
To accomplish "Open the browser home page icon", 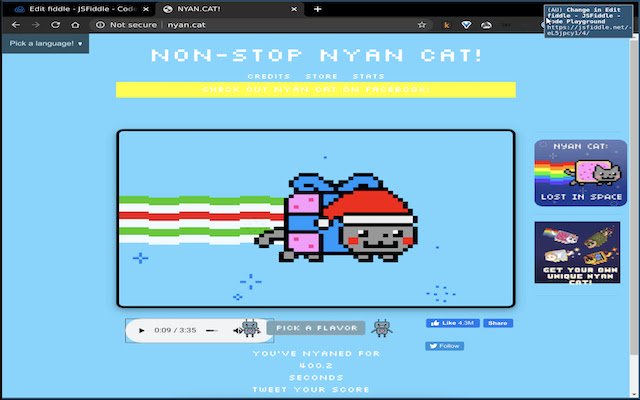I will 75,25.
